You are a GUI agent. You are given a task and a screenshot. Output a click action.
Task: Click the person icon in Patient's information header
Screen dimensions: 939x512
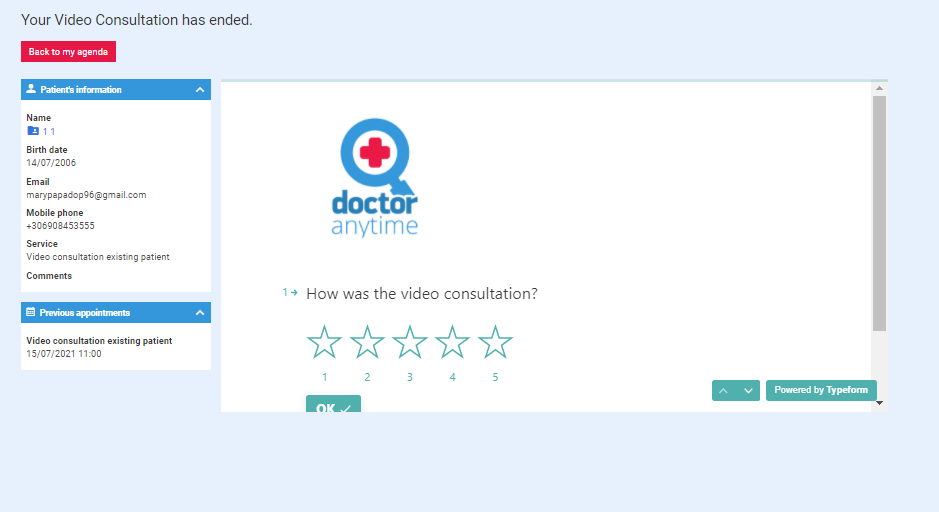click(x=31, y=89)
